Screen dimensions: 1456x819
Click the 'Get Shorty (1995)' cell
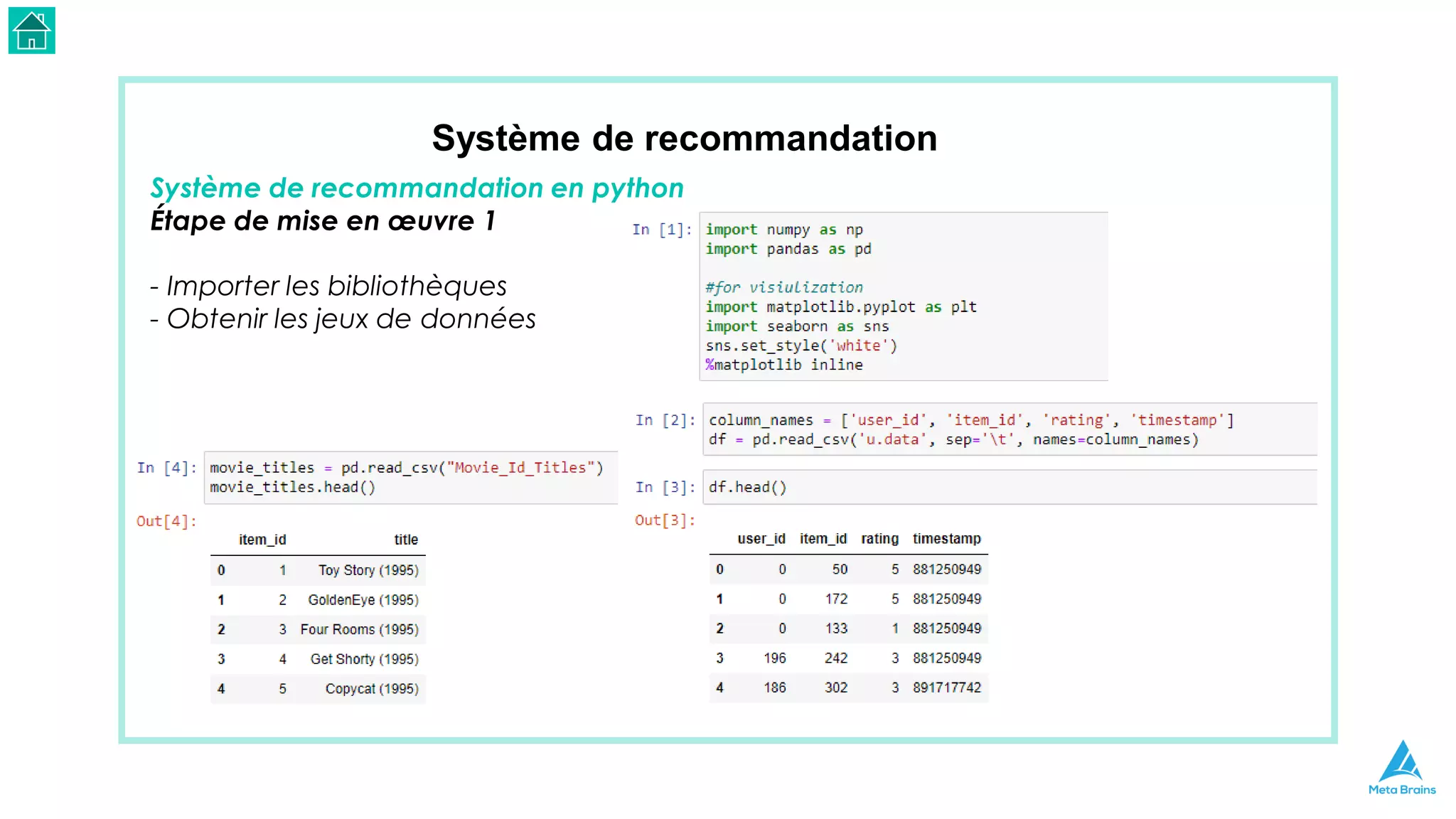(x=365, y=659)
